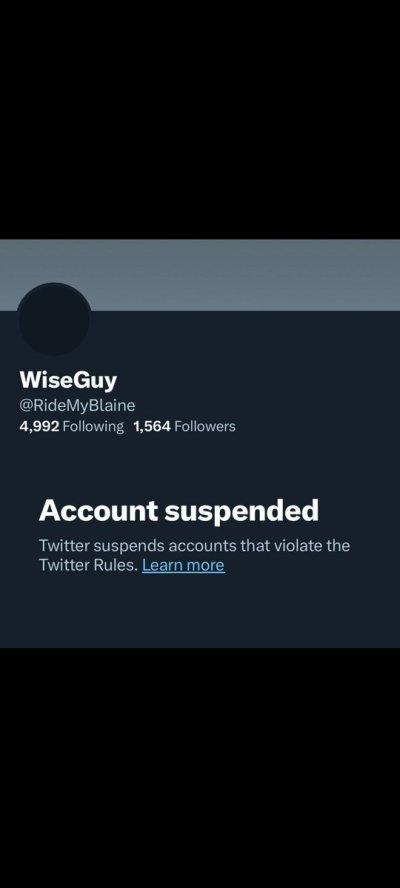Screen dimensions: 400x888
Task: Click the gray profile header banner
Action: point(200,275)
